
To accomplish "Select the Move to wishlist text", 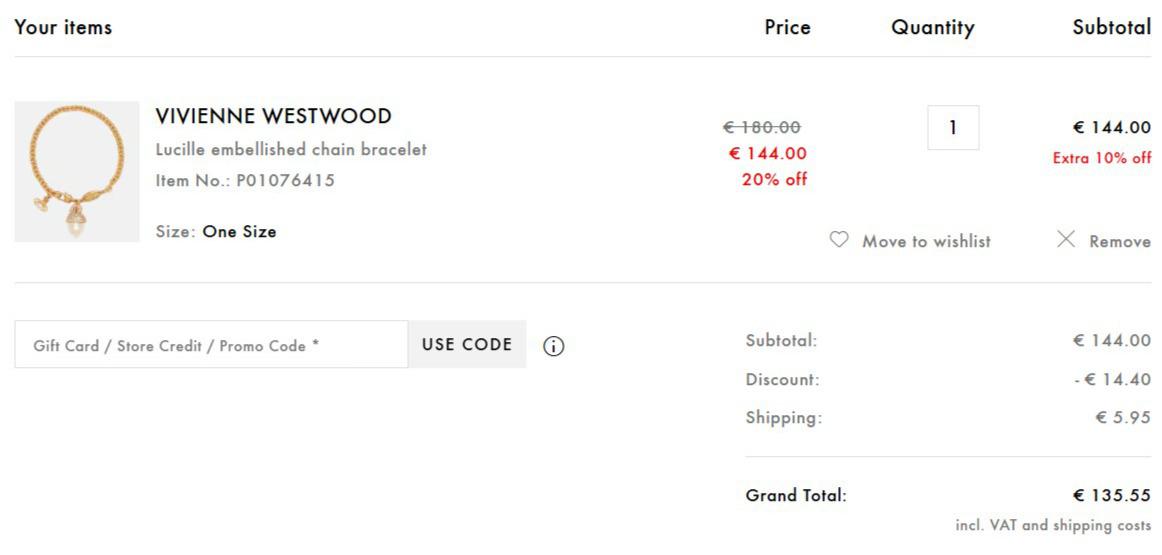I will pyautogui.click(x=926, y=241).
